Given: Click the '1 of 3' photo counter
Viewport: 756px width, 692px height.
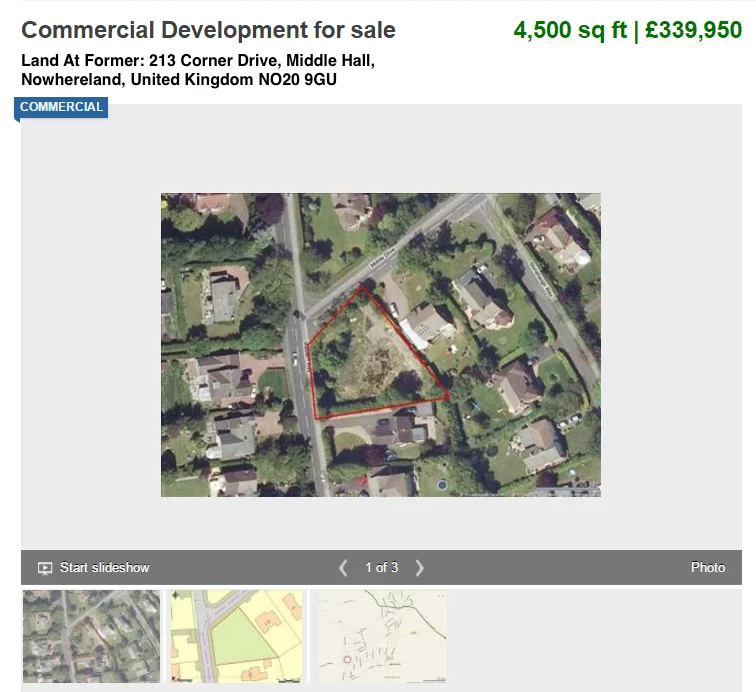Looking at the screenshot, I should 381,568.
